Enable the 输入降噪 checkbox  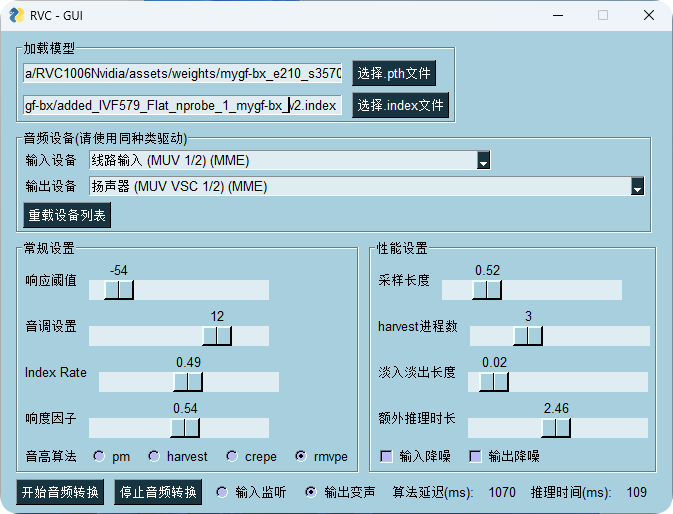386,456
